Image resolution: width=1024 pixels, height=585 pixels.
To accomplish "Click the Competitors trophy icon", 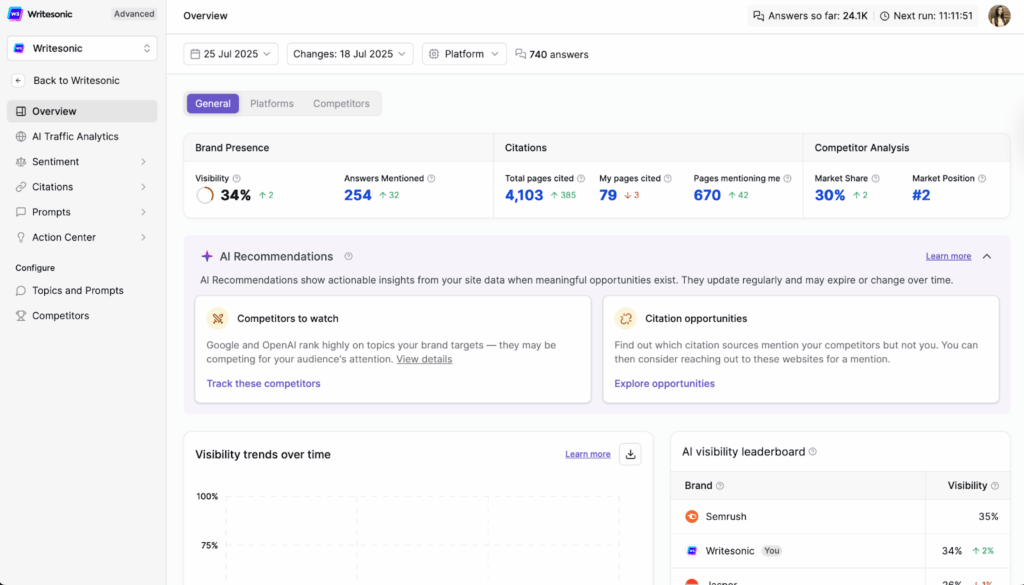I will click(21, 316).
